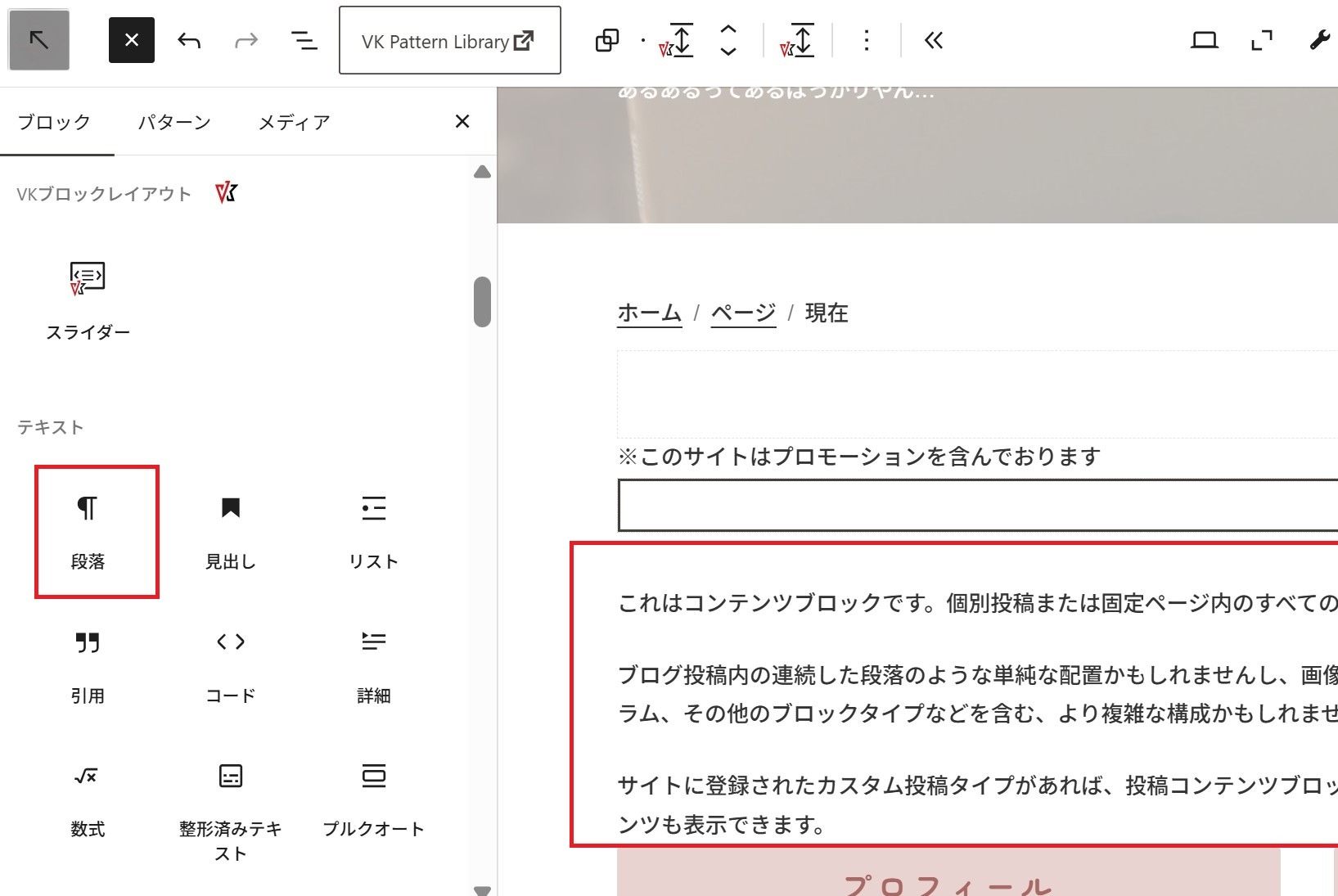Insert the 詳細 details block
This screenshot has height=896, width=1338.
[374, 666]
